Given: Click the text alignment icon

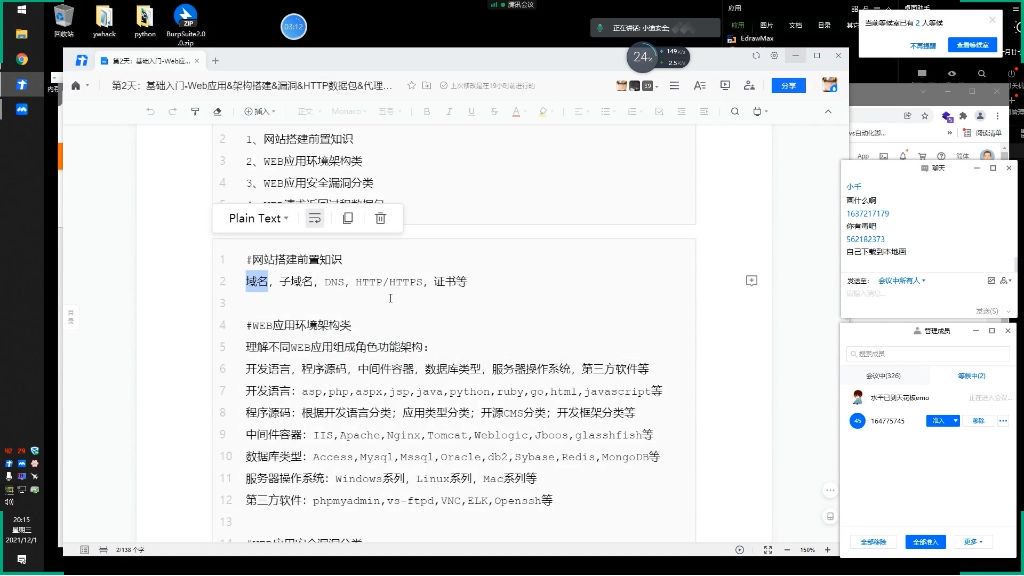Looking at the screenshot, I should 579,112.
